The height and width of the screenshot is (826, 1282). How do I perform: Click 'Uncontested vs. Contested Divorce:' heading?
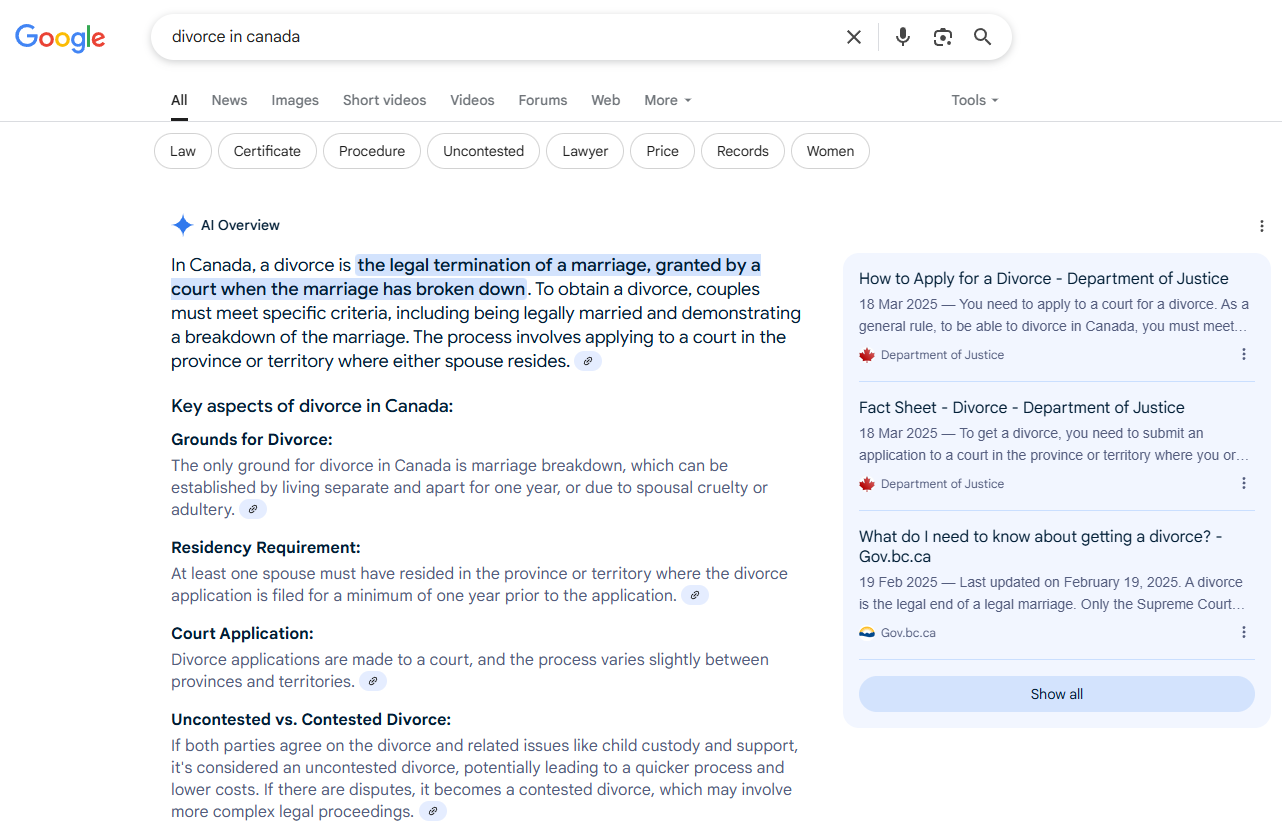pyautogui.click(x=311, y=720)
